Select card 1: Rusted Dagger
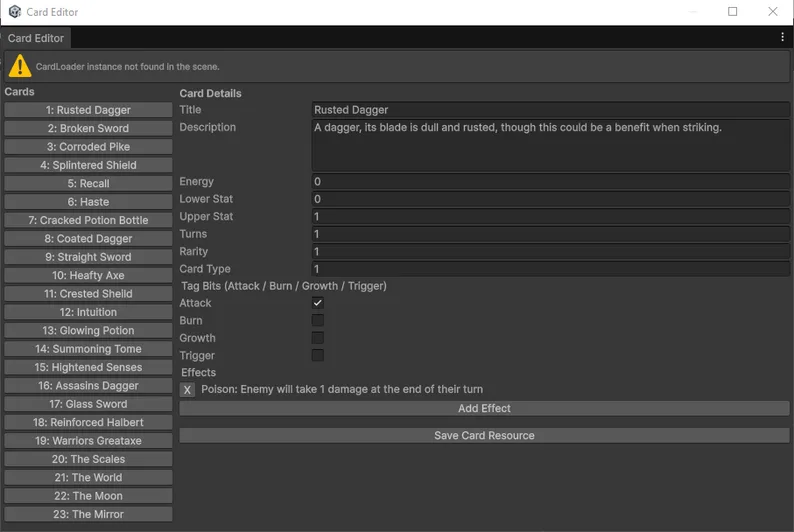 point(88,110)
